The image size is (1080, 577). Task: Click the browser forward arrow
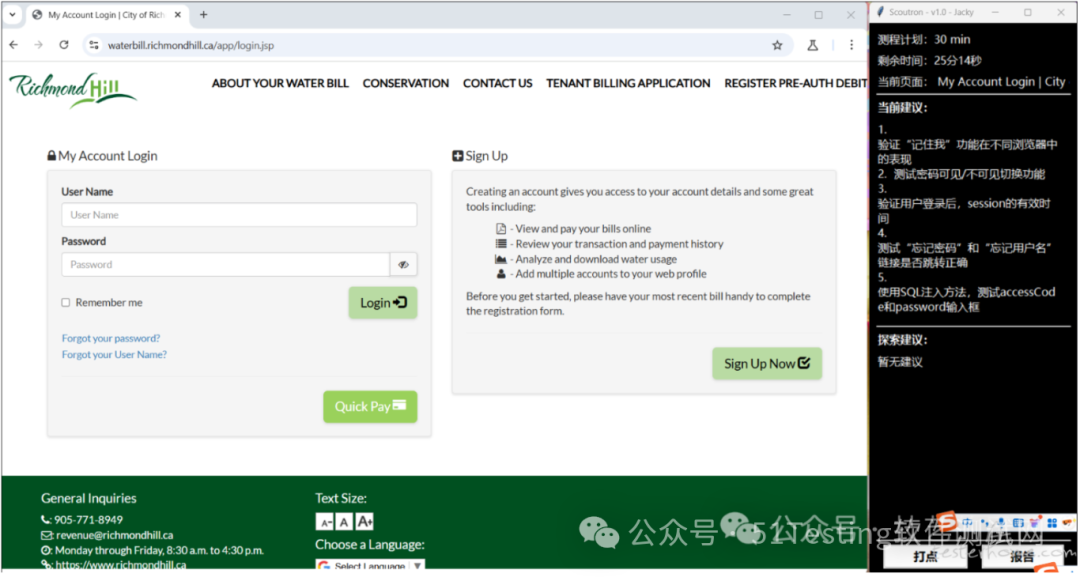tap(39, 45)
